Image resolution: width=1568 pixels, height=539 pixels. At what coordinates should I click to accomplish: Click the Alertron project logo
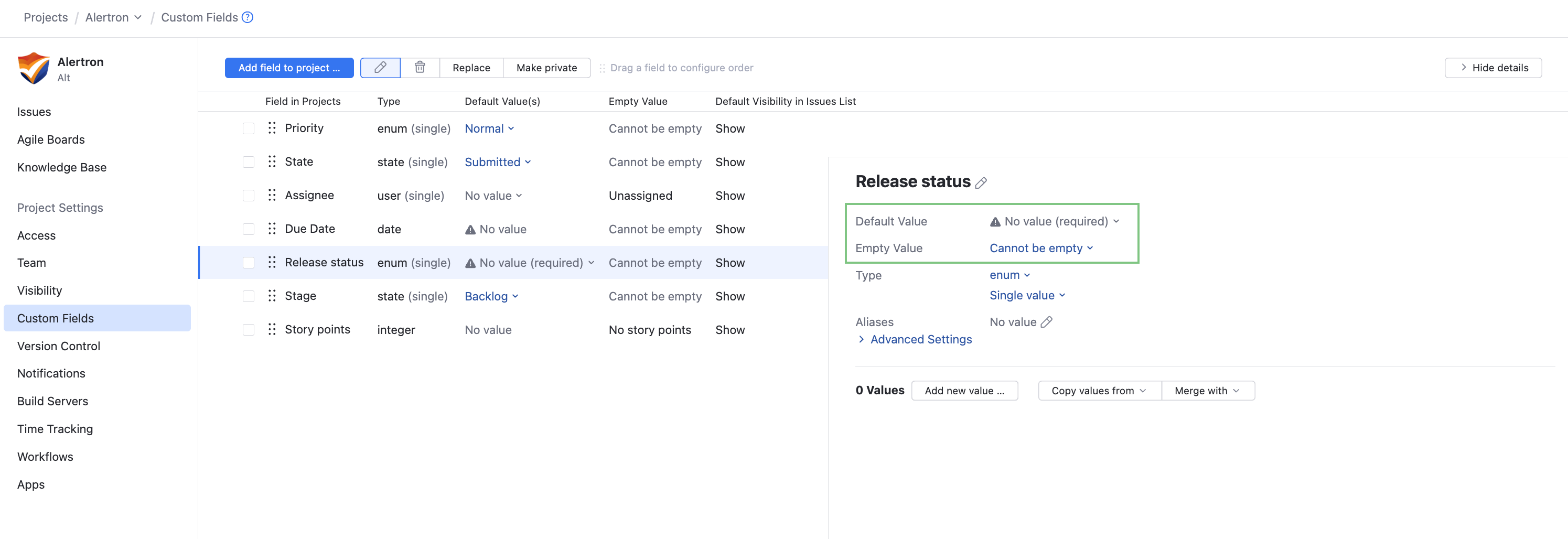[x=34, y=68]
